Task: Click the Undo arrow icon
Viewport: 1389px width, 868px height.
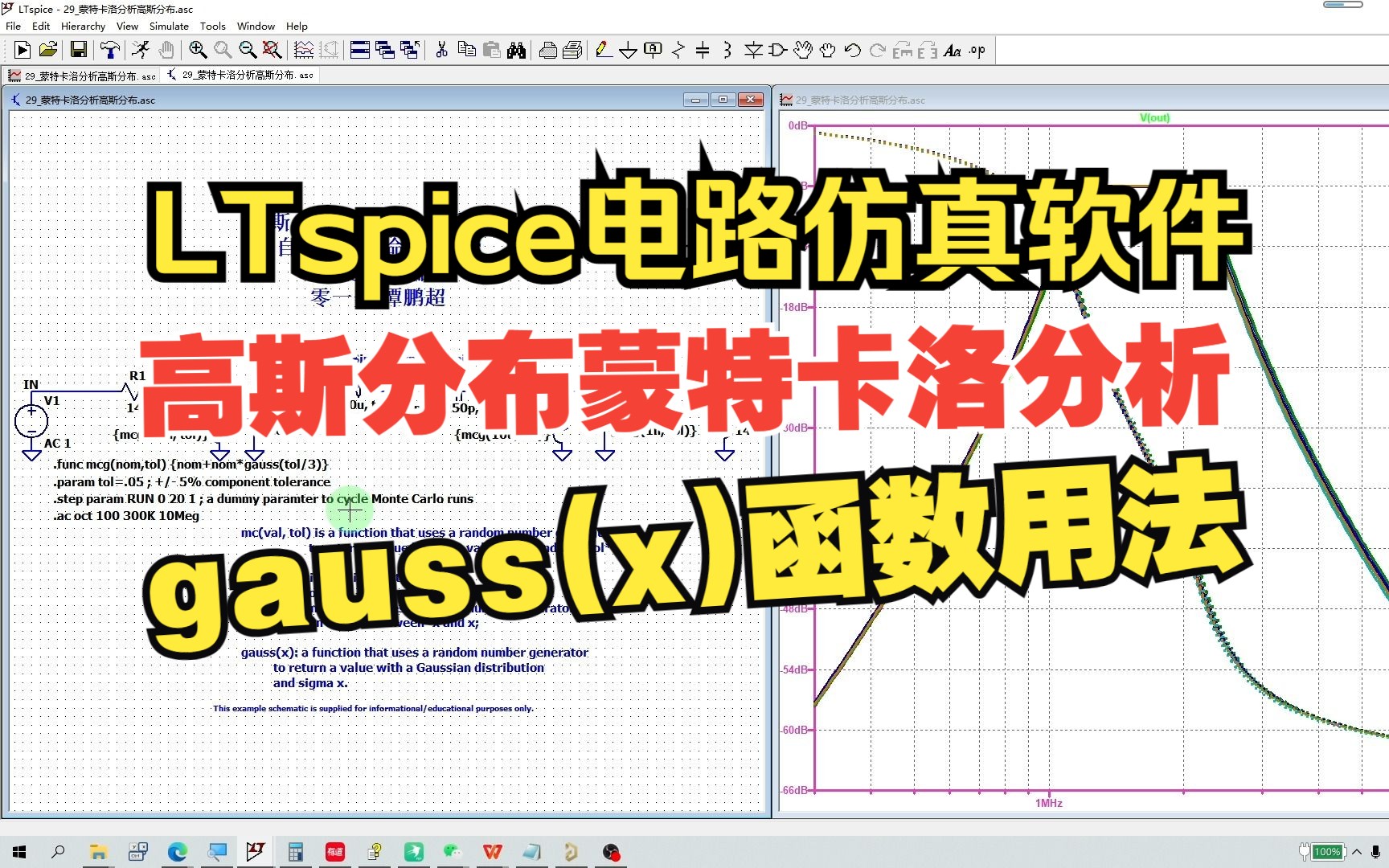Action: tap(852, 50)
